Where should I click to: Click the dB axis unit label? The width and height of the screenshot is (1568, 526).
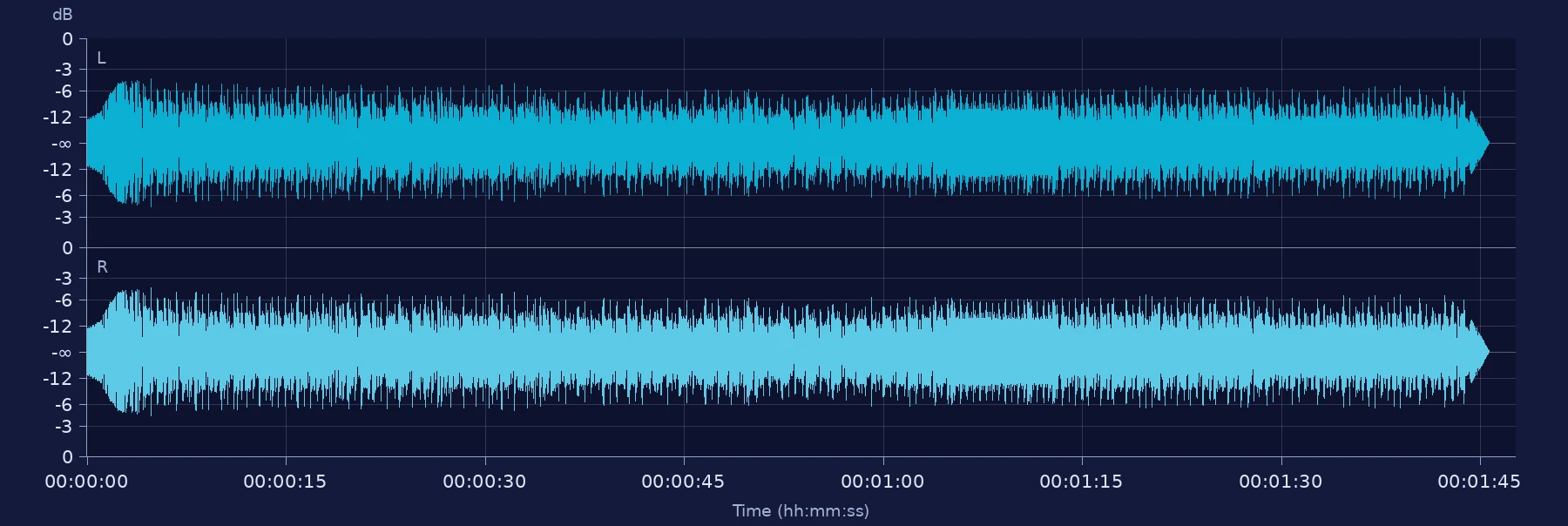[63, 15]
